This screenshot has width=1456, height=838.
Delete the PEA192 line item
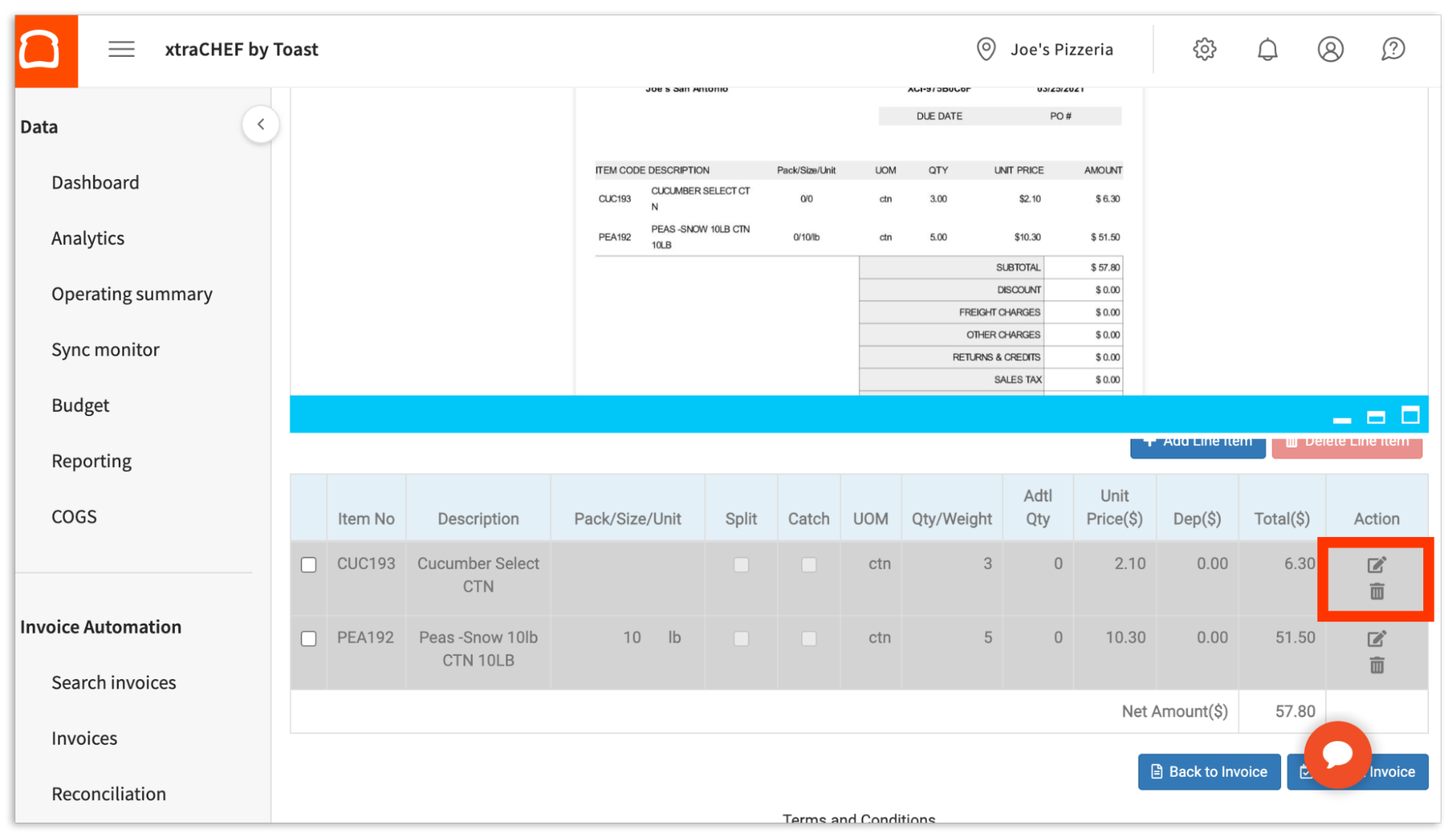(x=1376, y=664)
